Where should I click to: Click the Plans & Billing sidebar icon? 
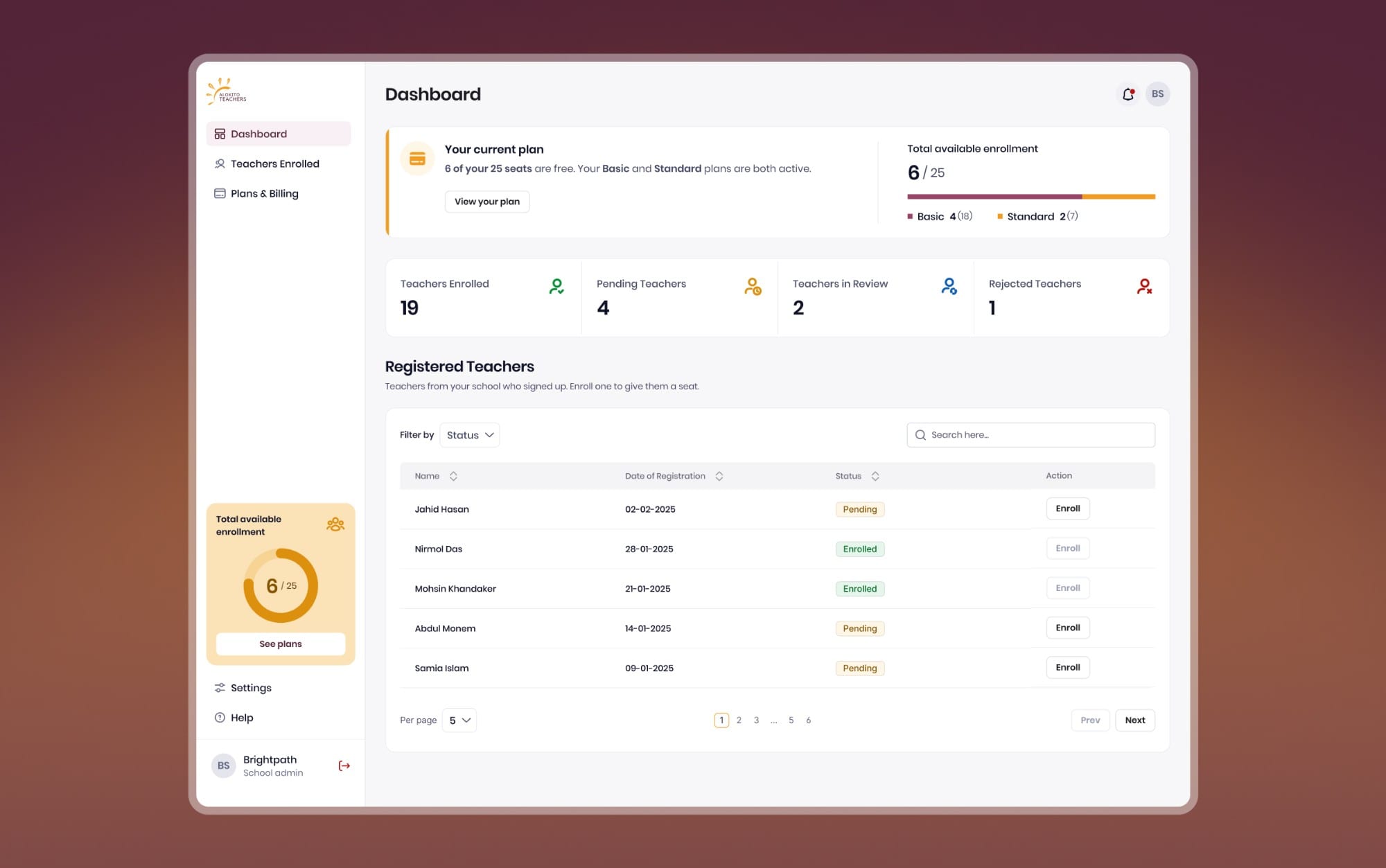(x=220, y=193)
